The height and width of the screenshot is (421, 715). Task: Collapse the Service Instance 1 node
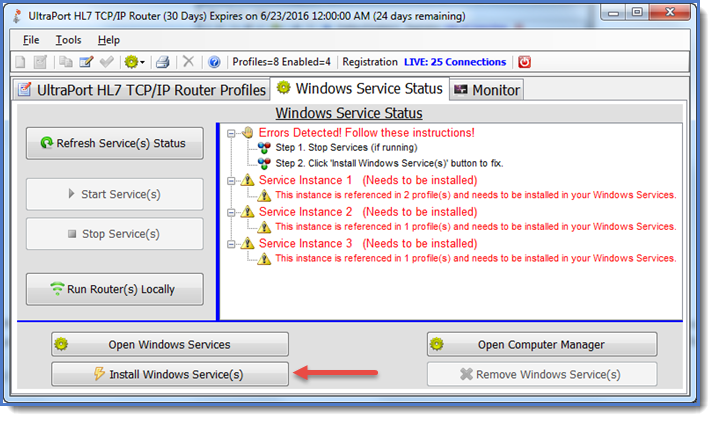coord(230,180)
